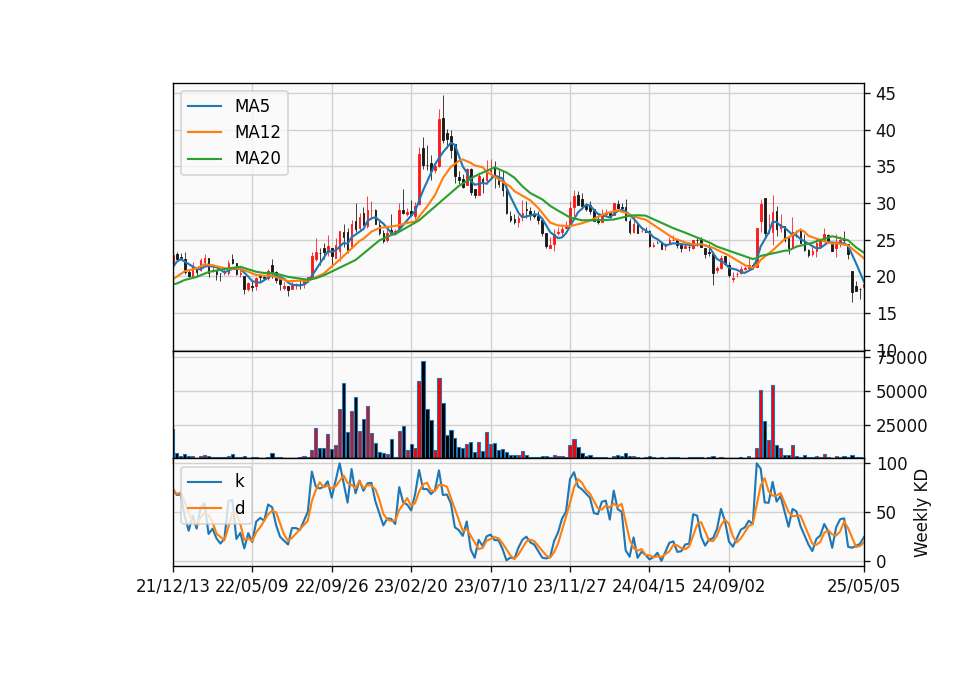The width and height of the screenshot is (960, 690).
Task: Click the MA12 legend label
Action: 257,132
